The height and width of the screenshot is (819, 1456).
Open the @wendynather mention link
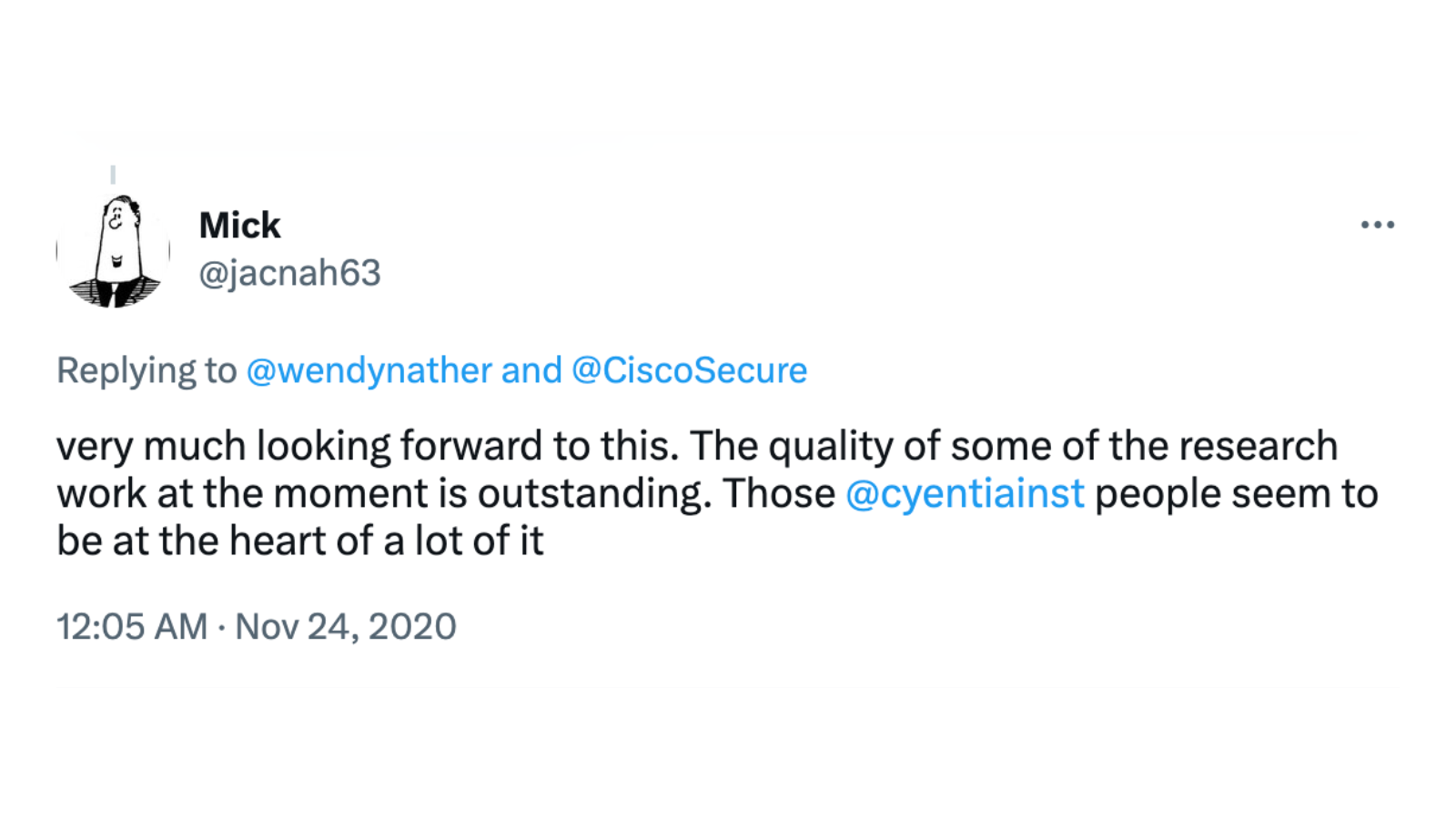click(369, 370)
